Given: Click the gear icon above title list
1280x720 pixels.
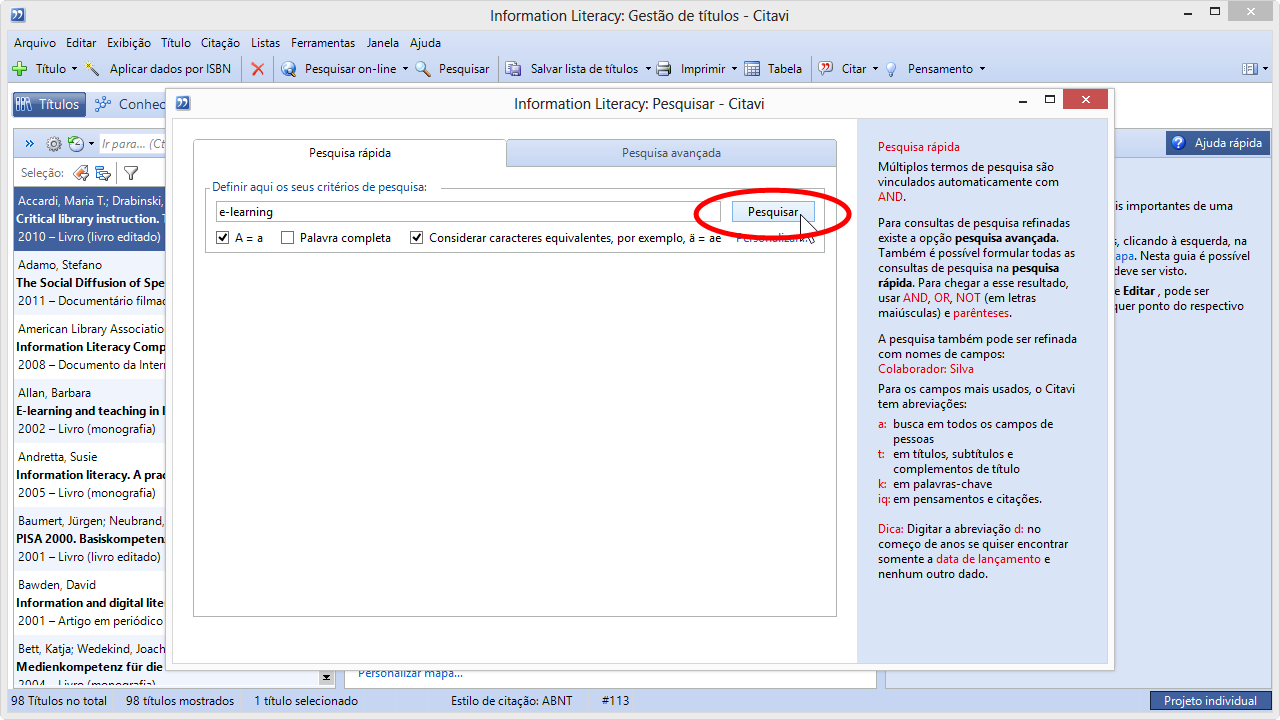Looking at the screenshot, I should click(54, 144).
